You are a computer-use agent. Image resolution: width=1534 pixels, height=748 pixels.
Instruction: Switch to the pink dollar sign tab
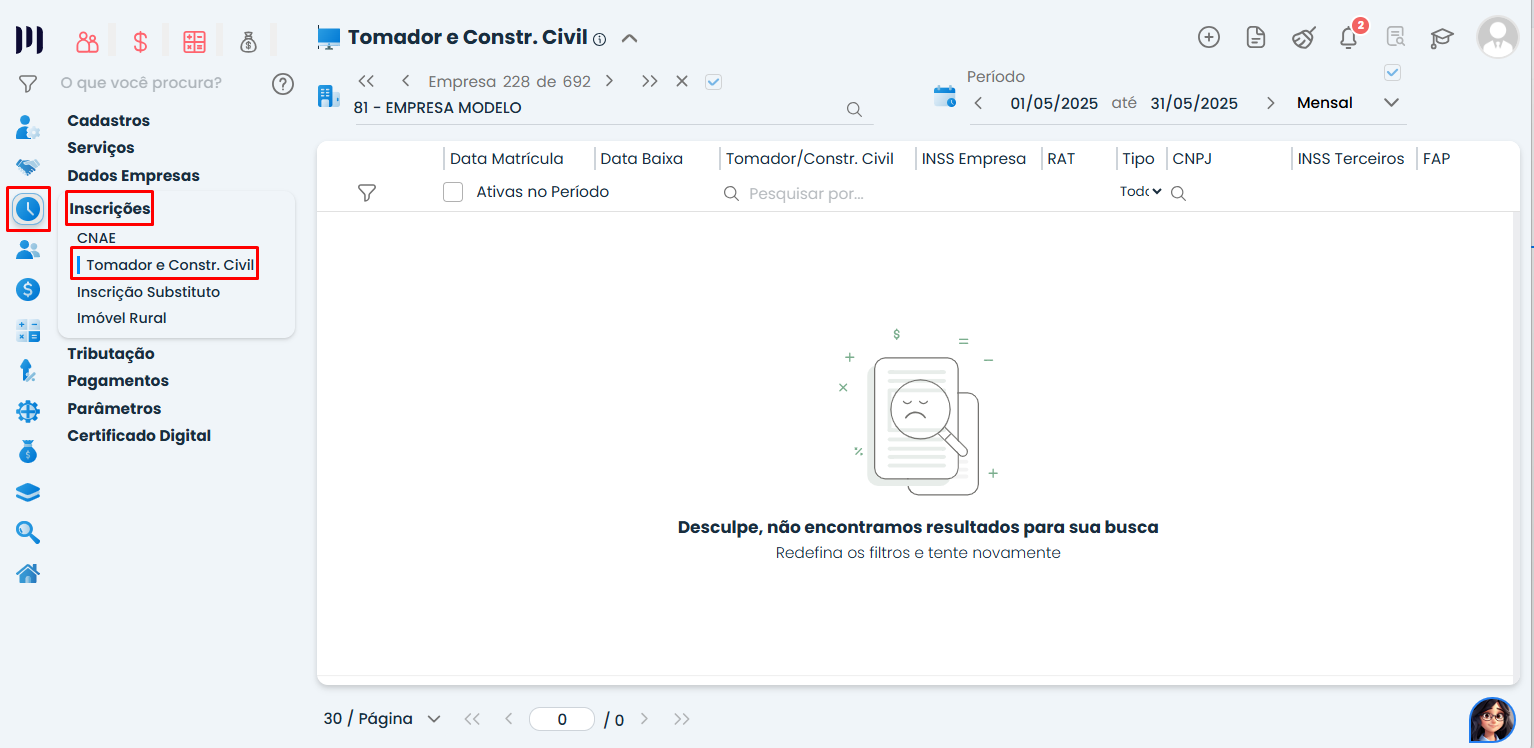click(140, 41)
